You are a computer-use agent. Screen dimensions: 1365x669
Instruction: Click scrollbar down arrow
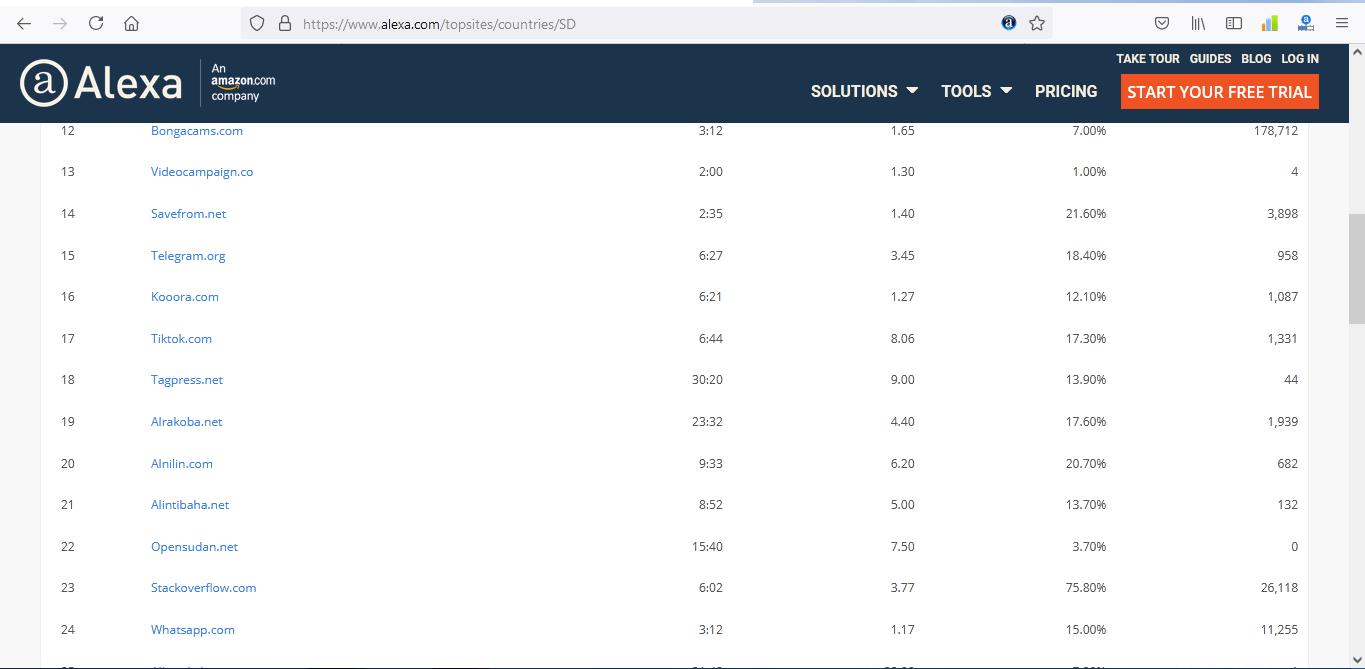pos(1356,659)
